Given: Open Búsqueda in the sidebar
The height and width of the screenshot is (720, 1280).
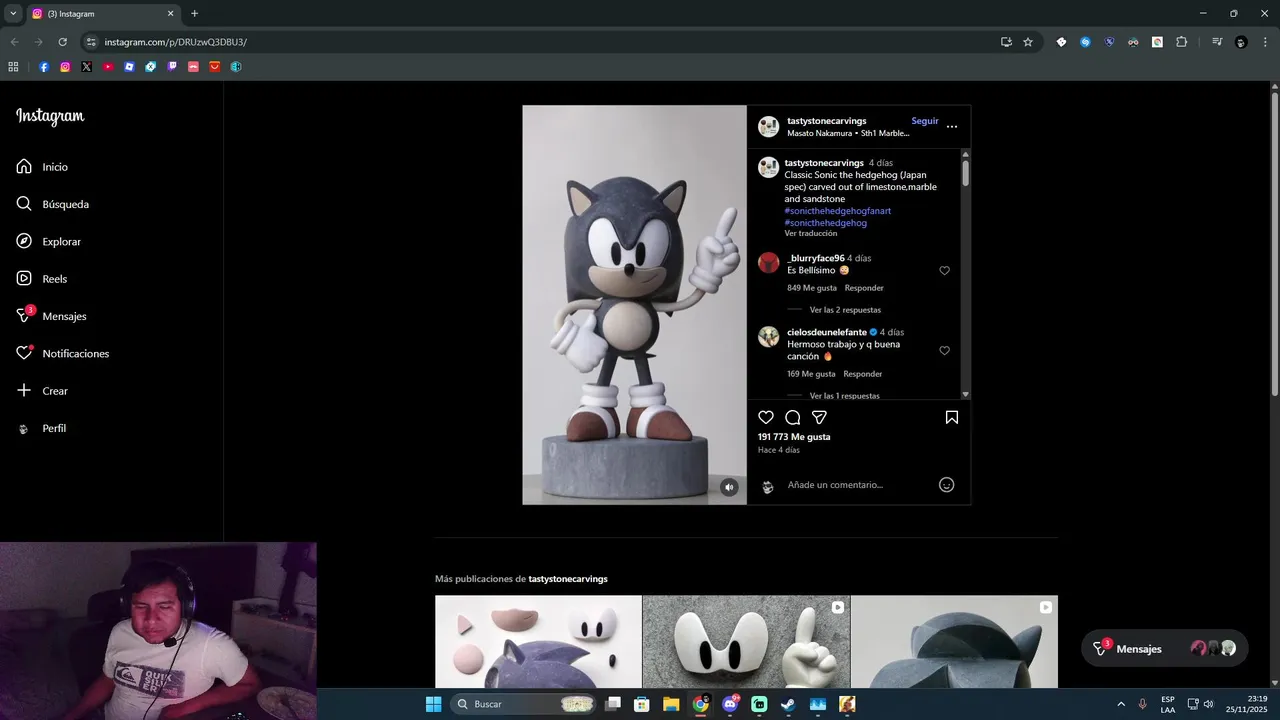Looking at the screenshot, I should coord(53,204).
